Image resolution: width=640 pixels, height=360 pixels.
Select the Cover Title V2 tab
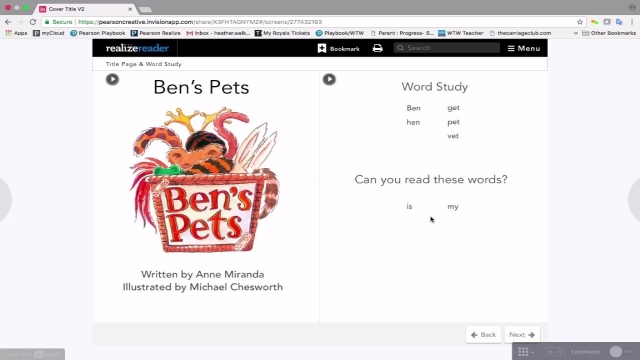(x=86, y=9)
